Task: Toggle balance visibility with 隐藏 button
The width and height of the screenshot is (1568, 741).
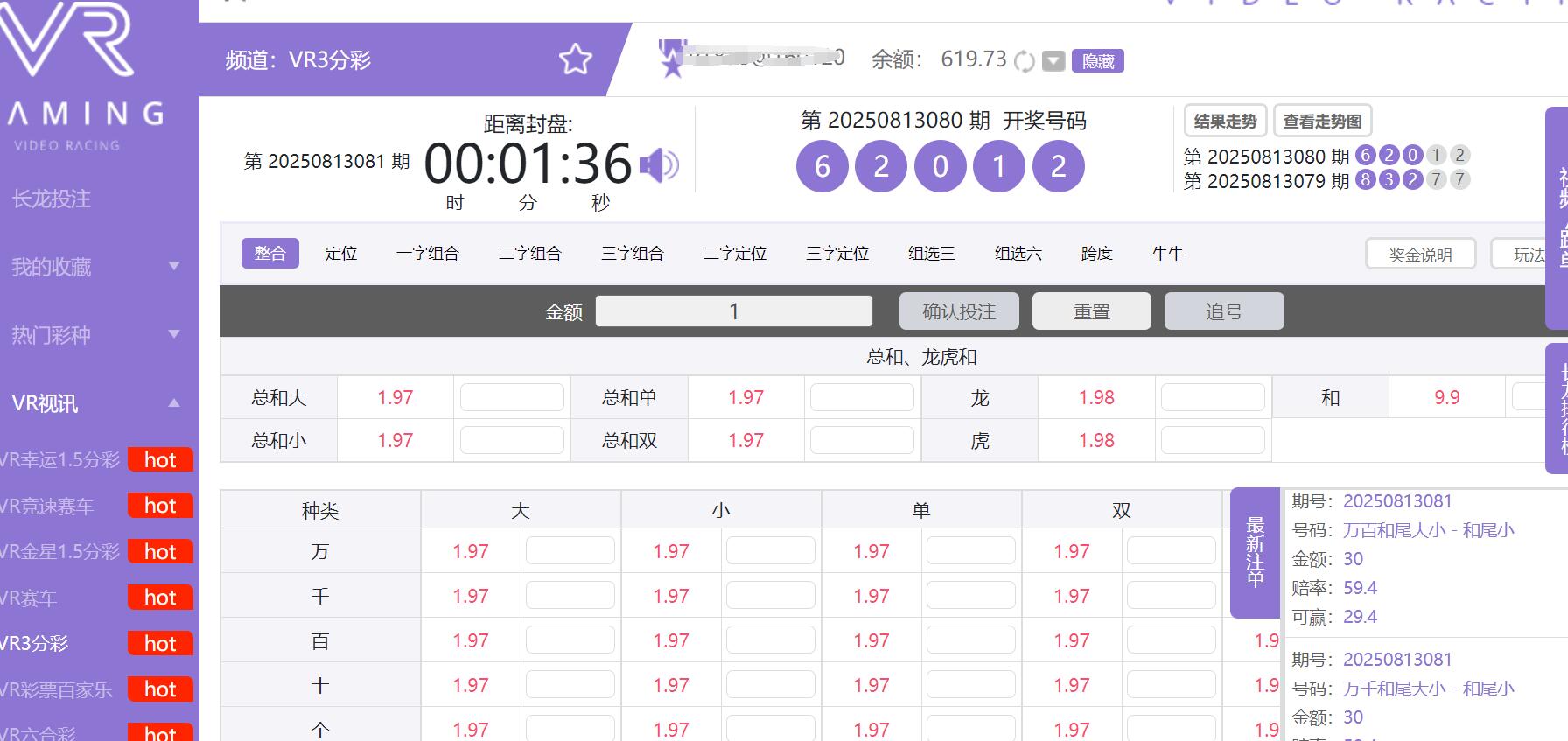Action: pos(1097,60)
